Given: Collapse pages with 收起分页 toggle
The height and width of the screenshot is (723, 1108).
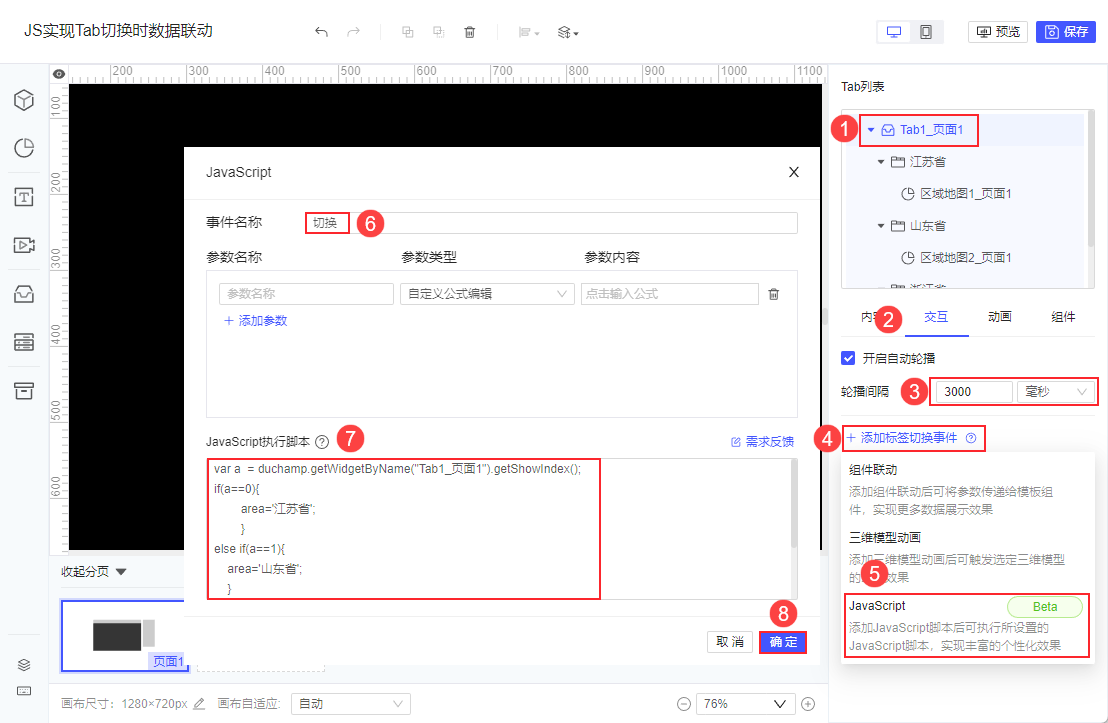Looking at the screenshot, I should click(x=93, y=572).
